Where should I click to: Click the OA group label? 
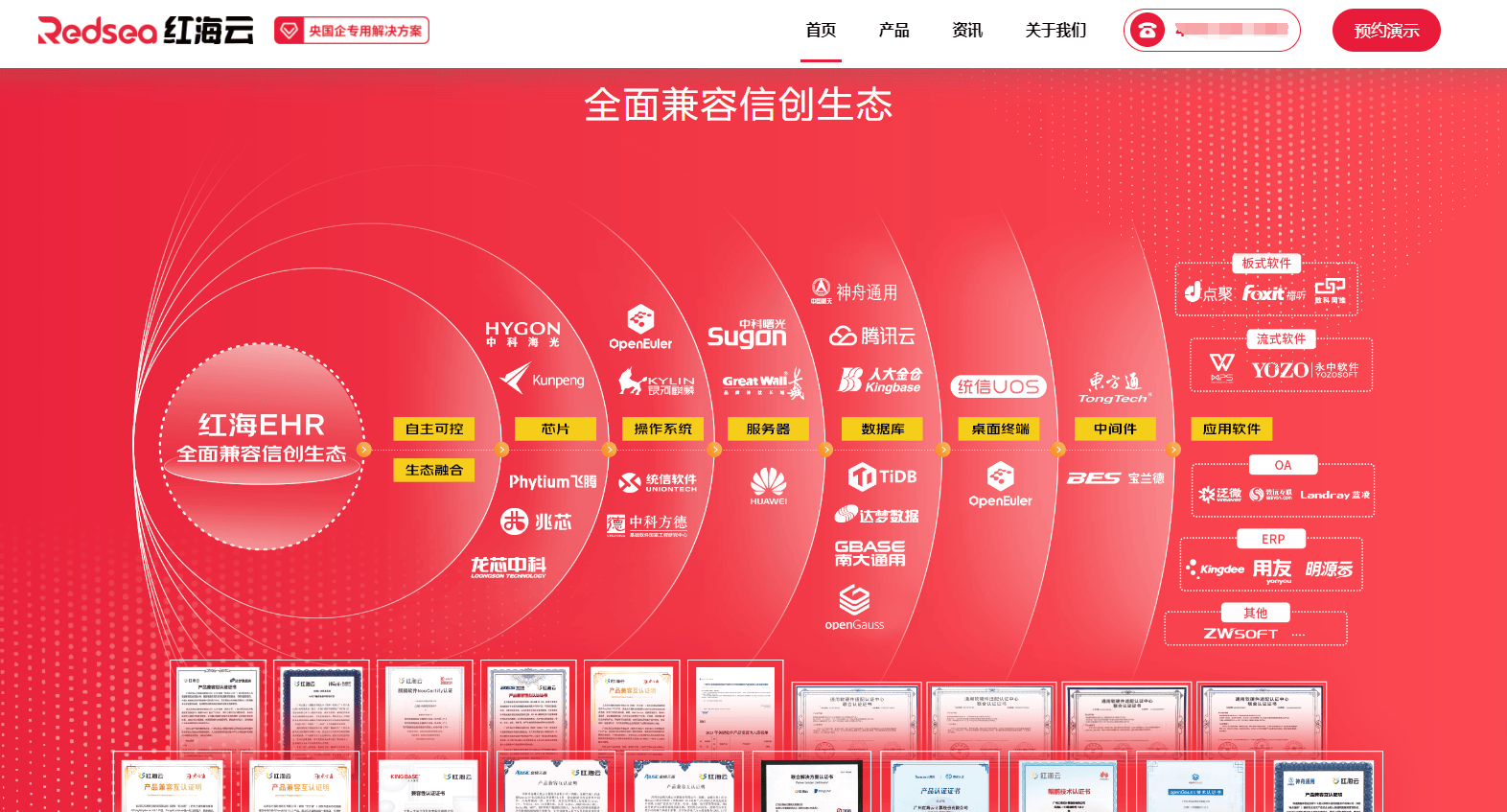(1283, 465)
